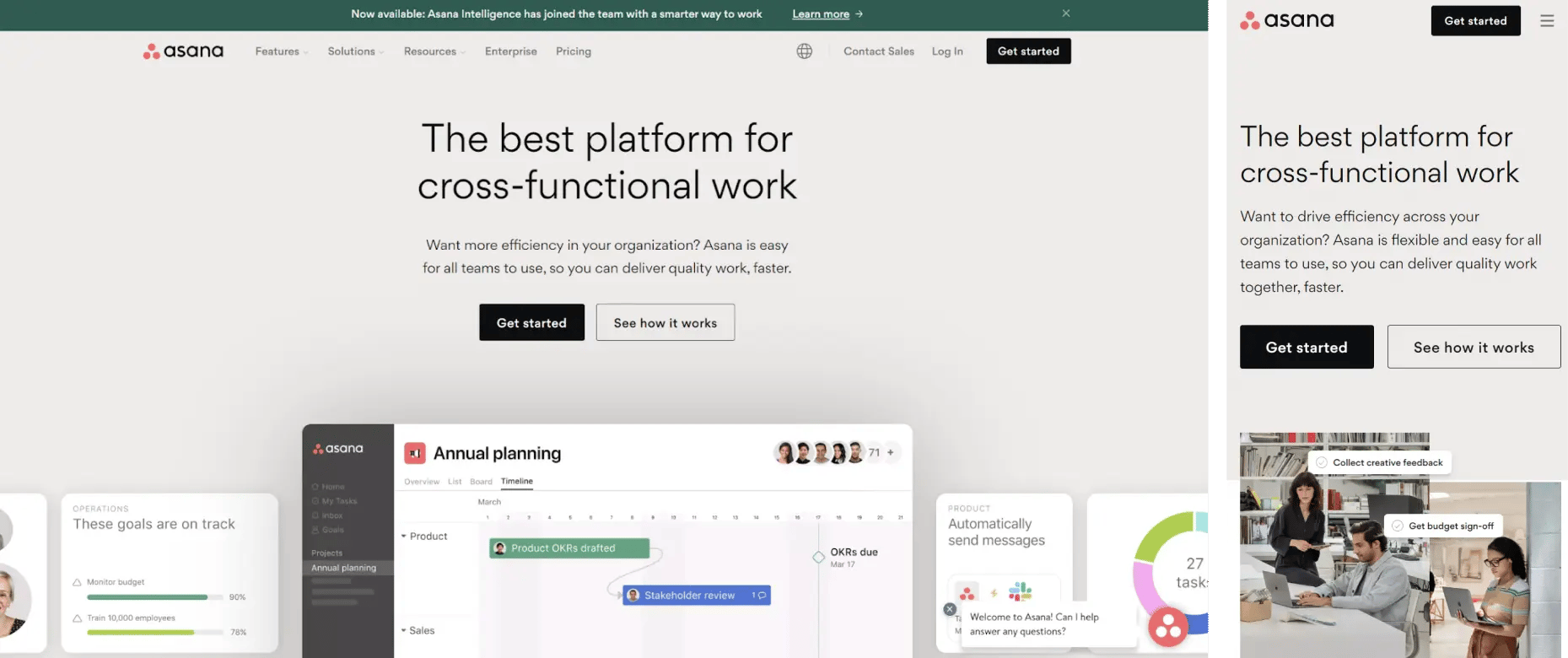
Task: Click the Learn more link in banner
Action: (821, 14)
